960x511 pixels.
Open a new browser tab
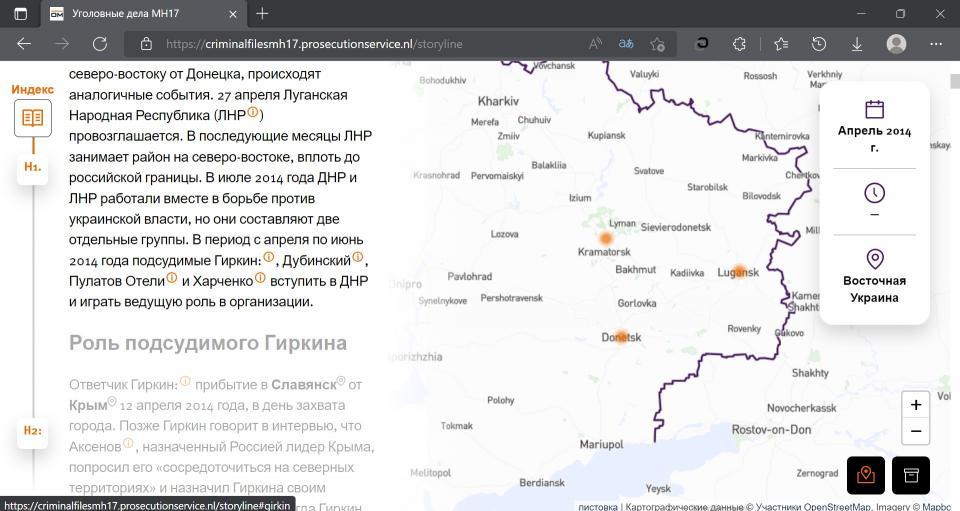[262, 14]
